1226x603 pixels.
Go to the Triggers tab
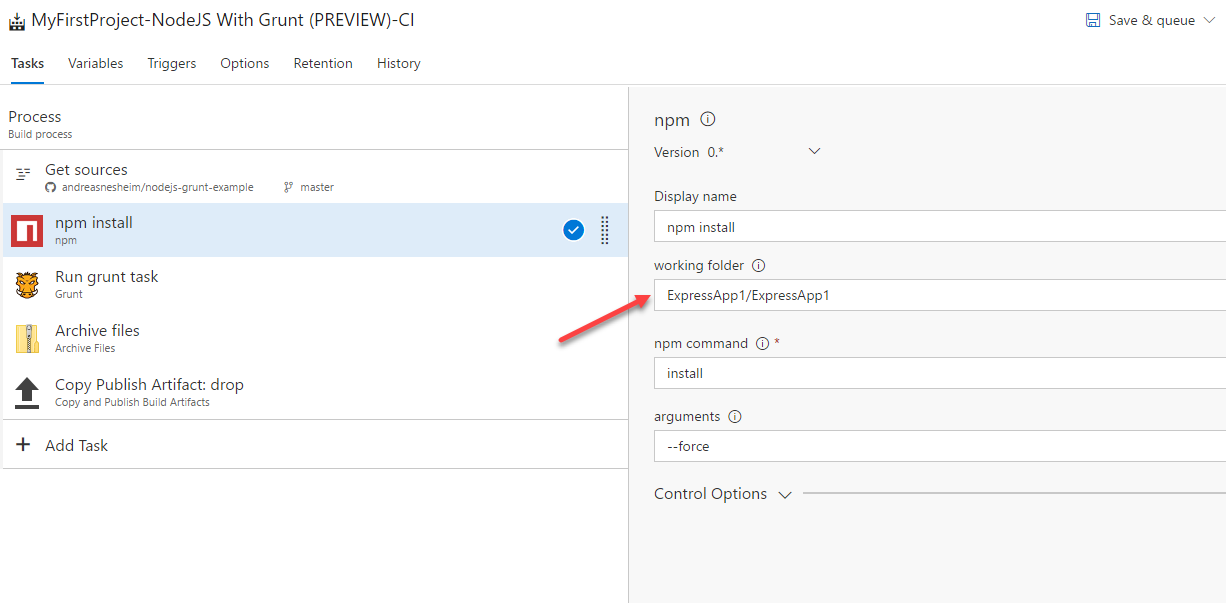(172, 63)
